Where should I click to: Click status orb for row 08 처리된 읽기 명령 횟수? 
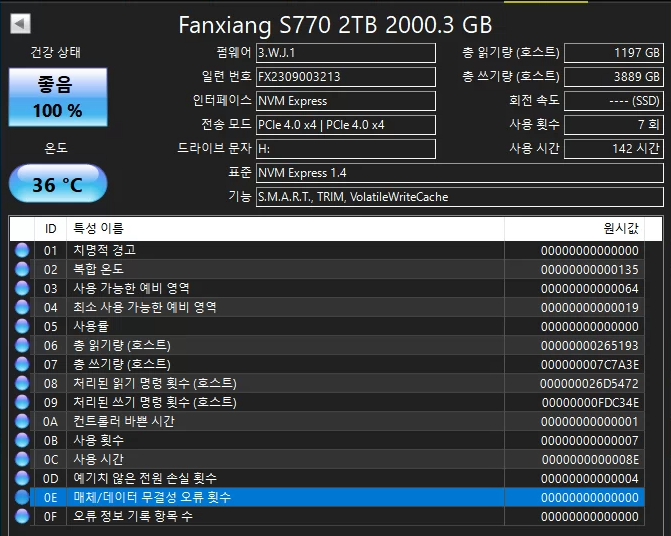[x=22, y=383]
